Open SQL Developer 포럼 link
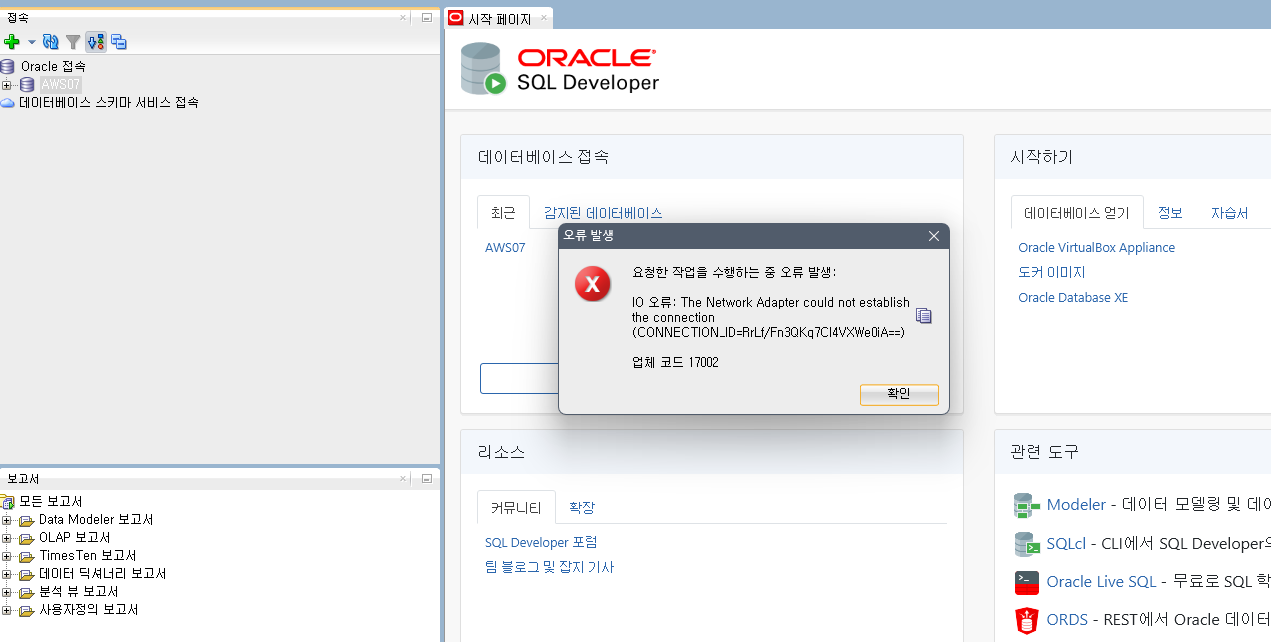Viewport: 1271px width, 642px height. 541,542
